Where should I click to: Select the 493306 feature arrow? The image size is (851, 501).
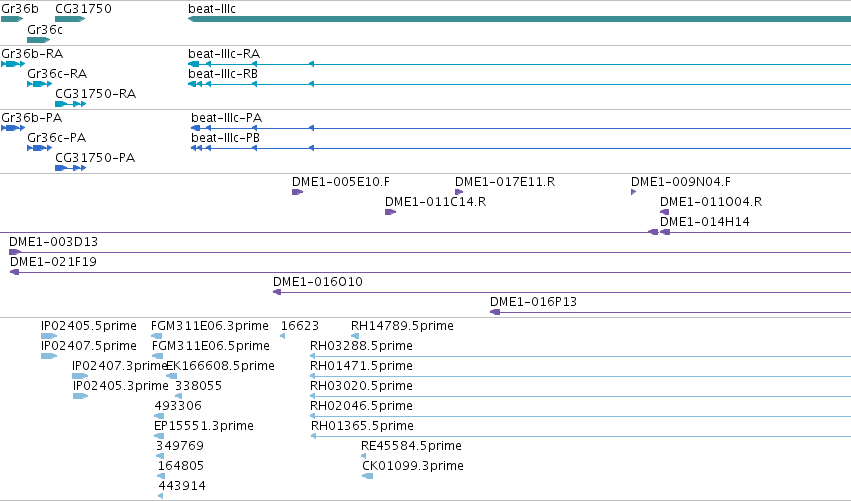159,416
